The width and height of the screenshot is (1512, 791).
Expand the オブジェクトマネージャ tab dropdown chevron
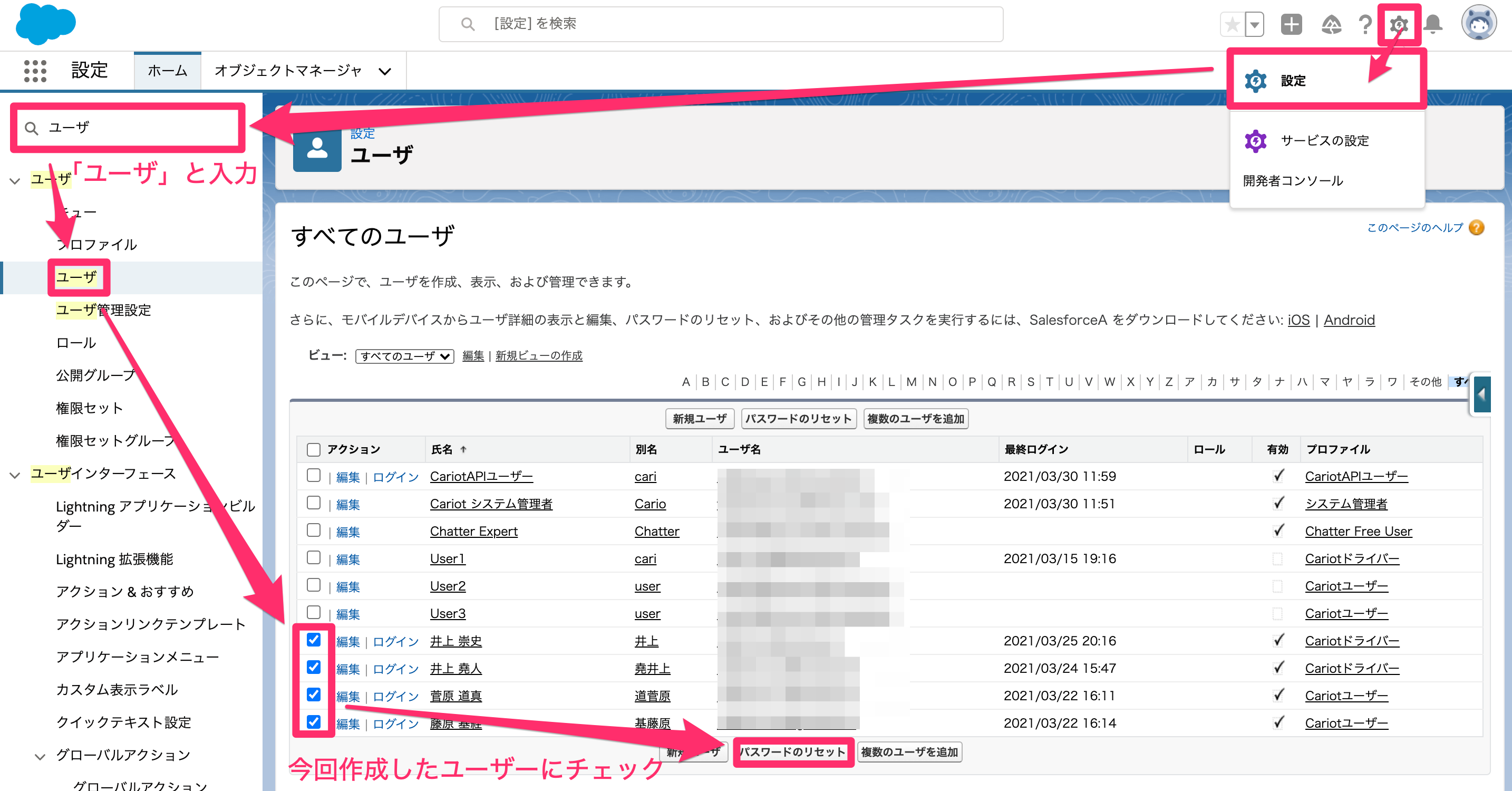point(385,72)
